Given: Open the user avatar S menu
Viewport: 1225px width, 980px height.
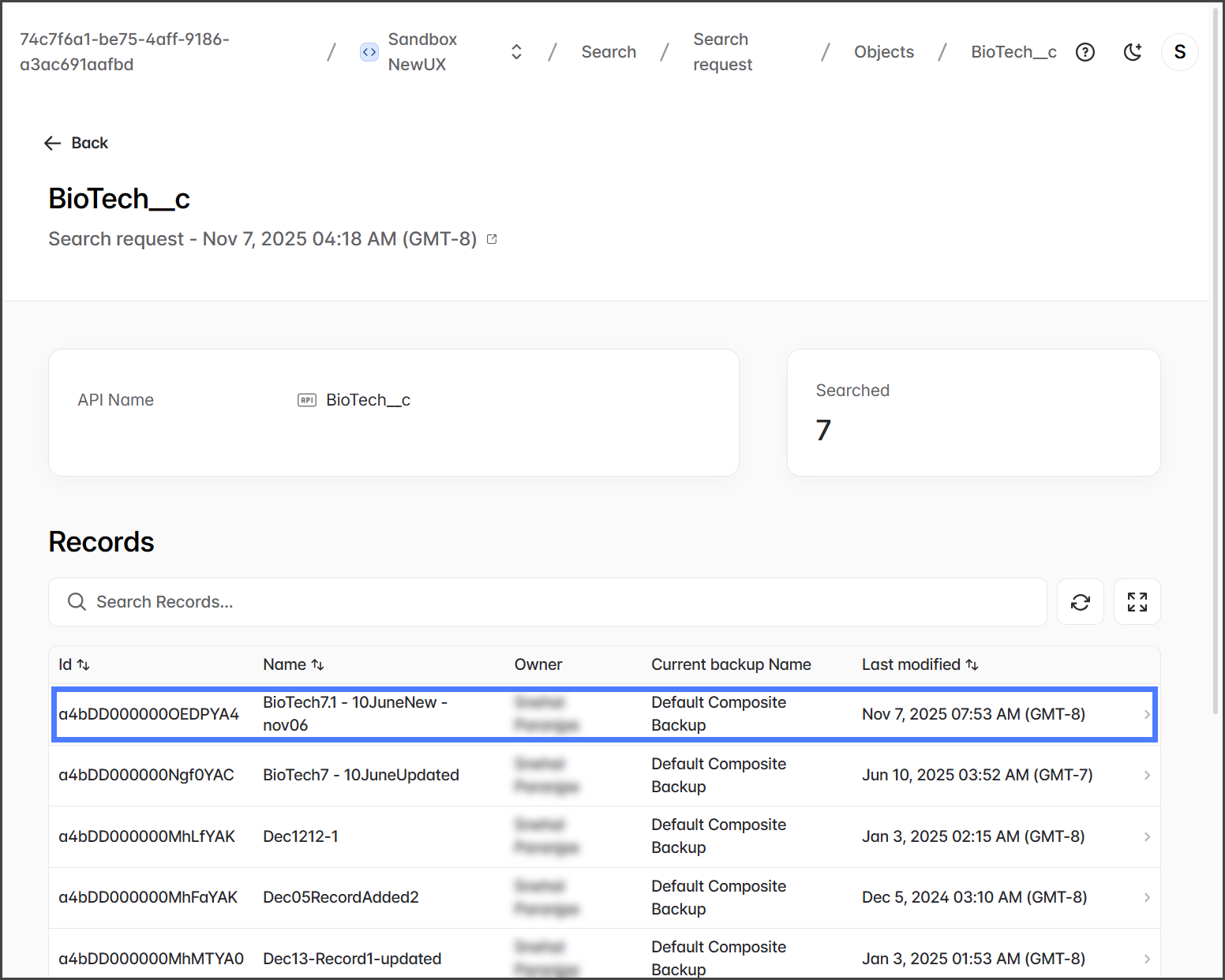Looking at the screenshot, I should click(x=1179, y=52).
